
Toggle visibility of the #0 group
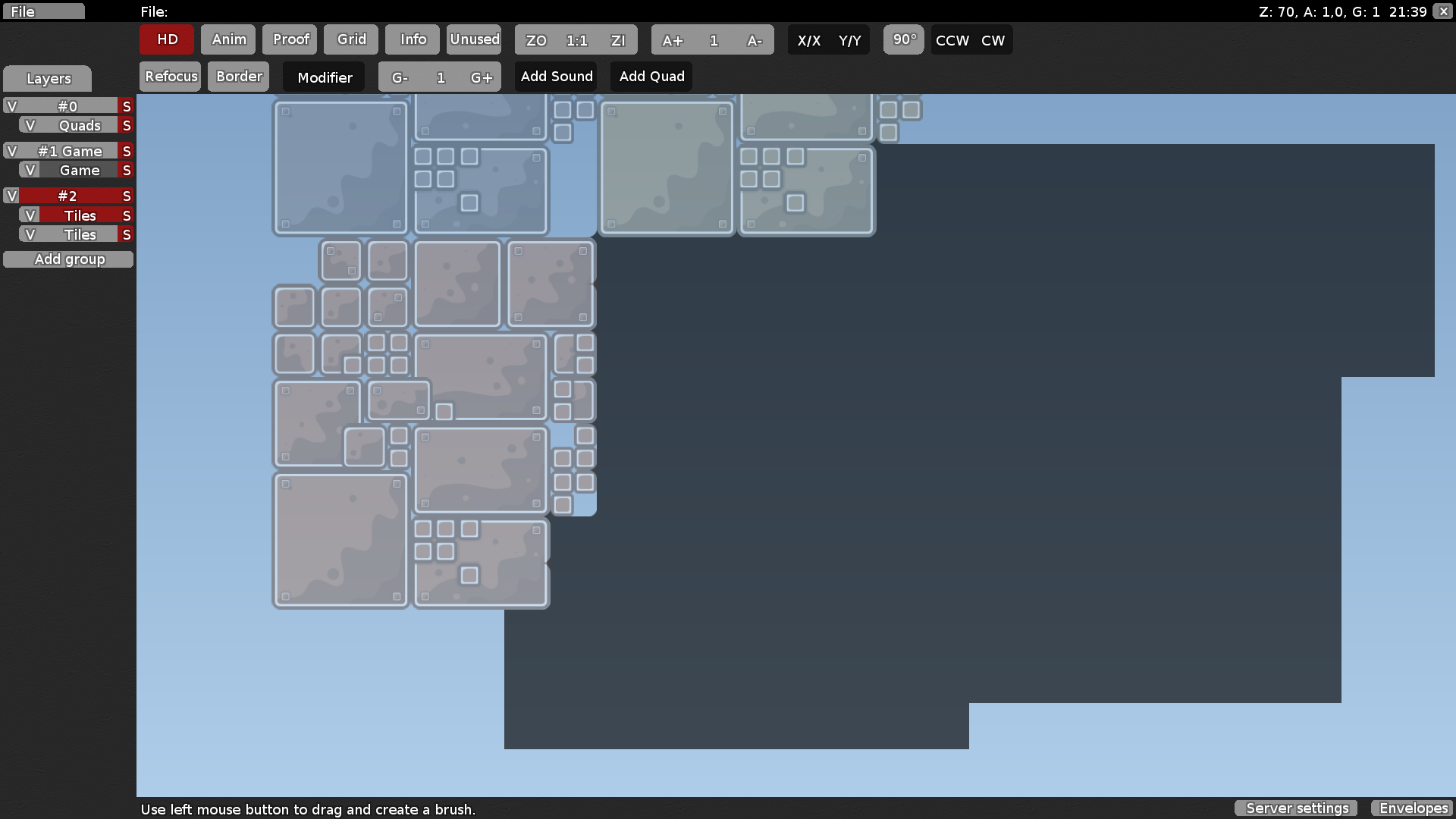pyautogui.click(x=11, y=106)
